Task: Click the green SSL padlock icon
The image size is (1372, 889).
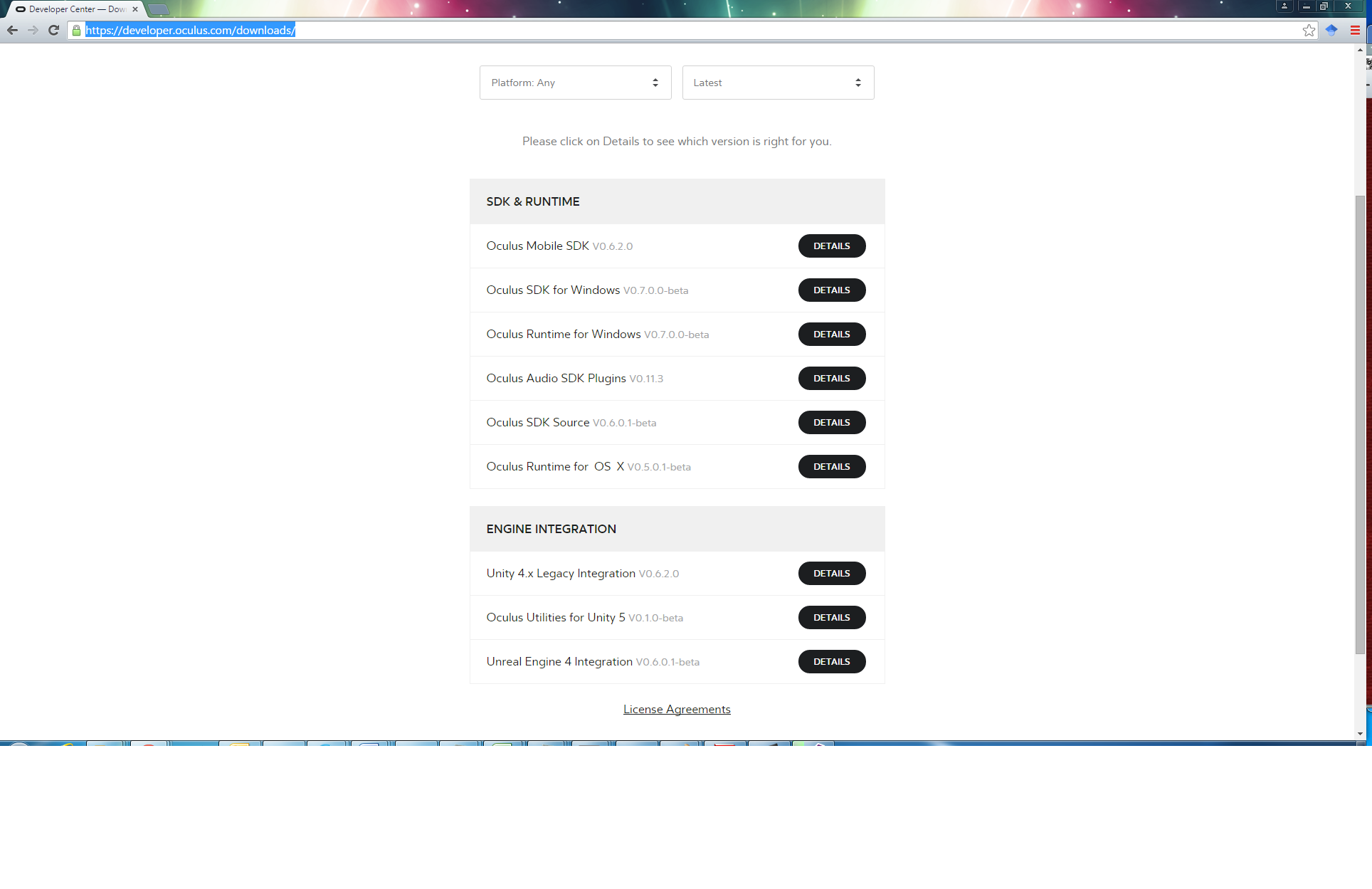Action: (77, 30)
